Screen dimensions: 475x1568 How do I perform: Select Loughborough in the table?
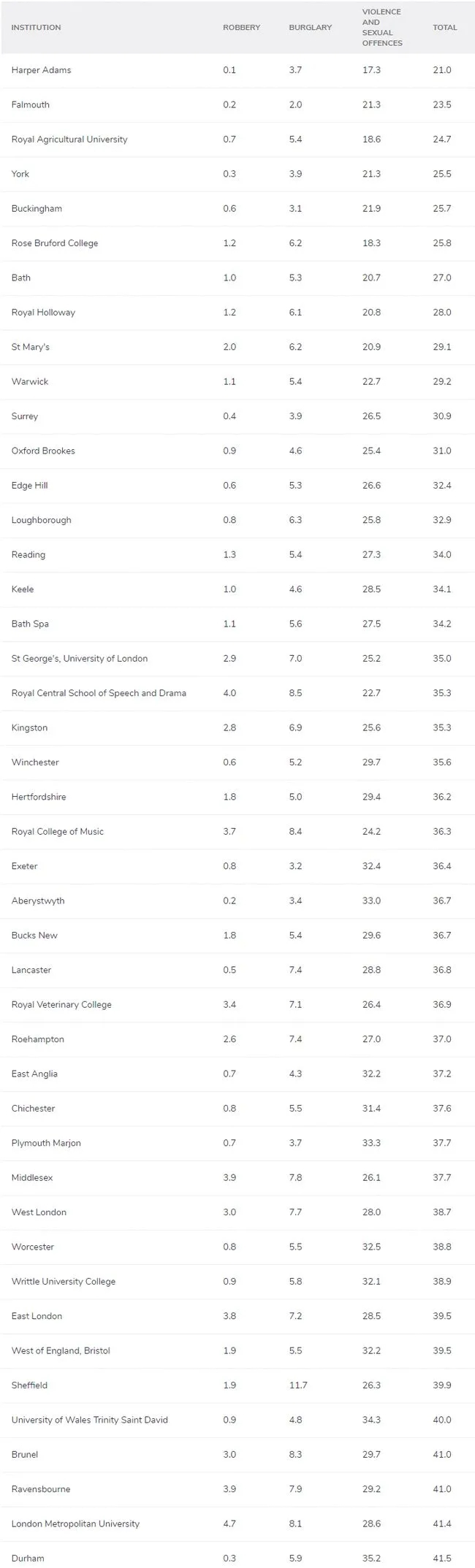click(x=41, y=520)
